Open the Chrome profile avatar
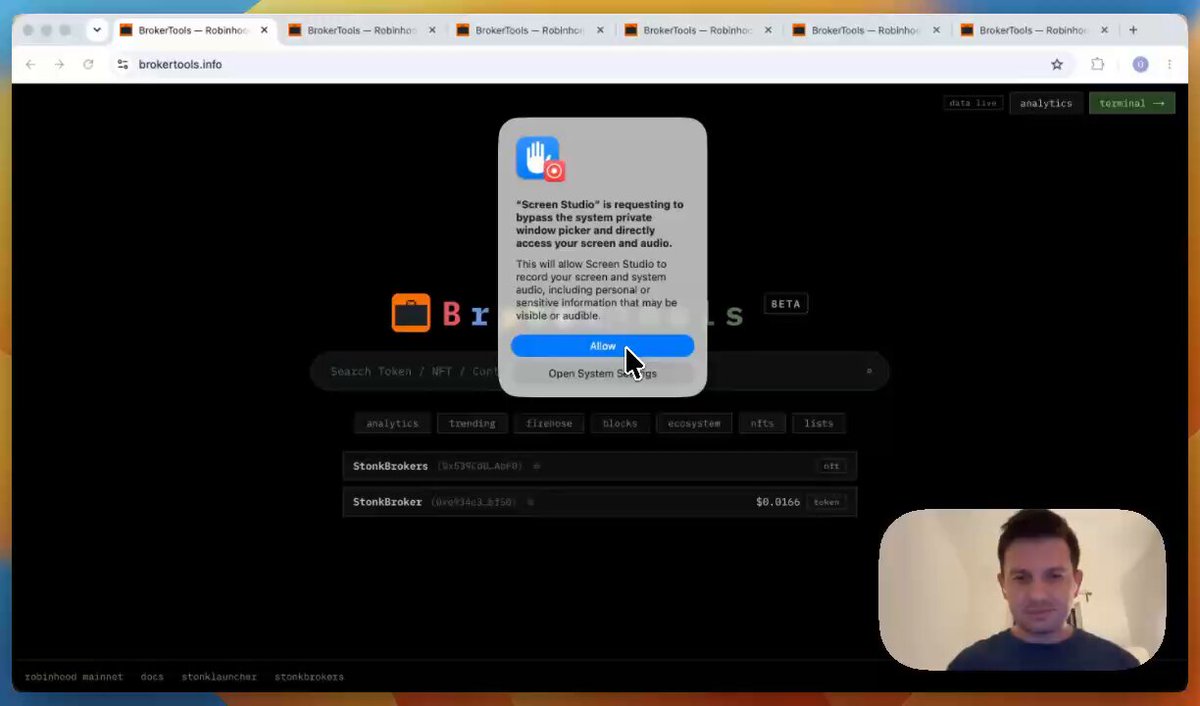Image resolution: width=1200 pixels, height=706 pixels. click(1140, 64)
